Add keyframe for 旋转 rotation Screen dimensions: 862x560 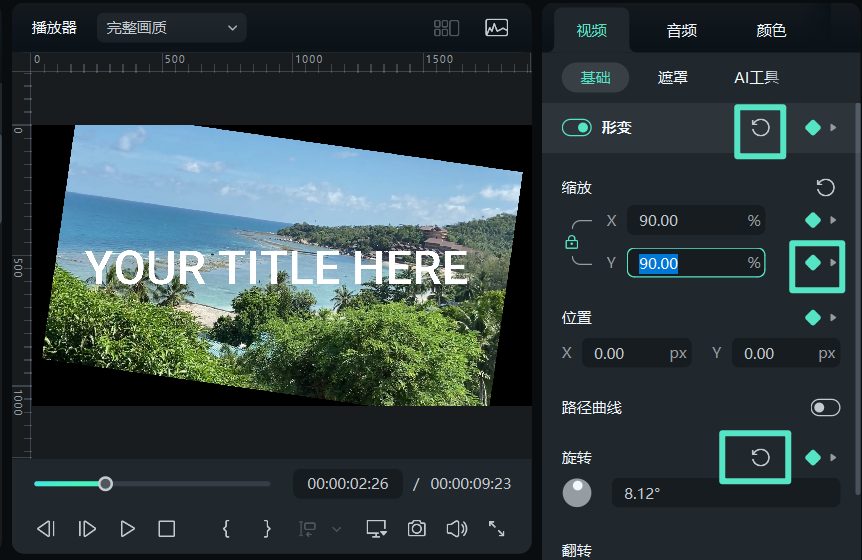coord(813,457)
